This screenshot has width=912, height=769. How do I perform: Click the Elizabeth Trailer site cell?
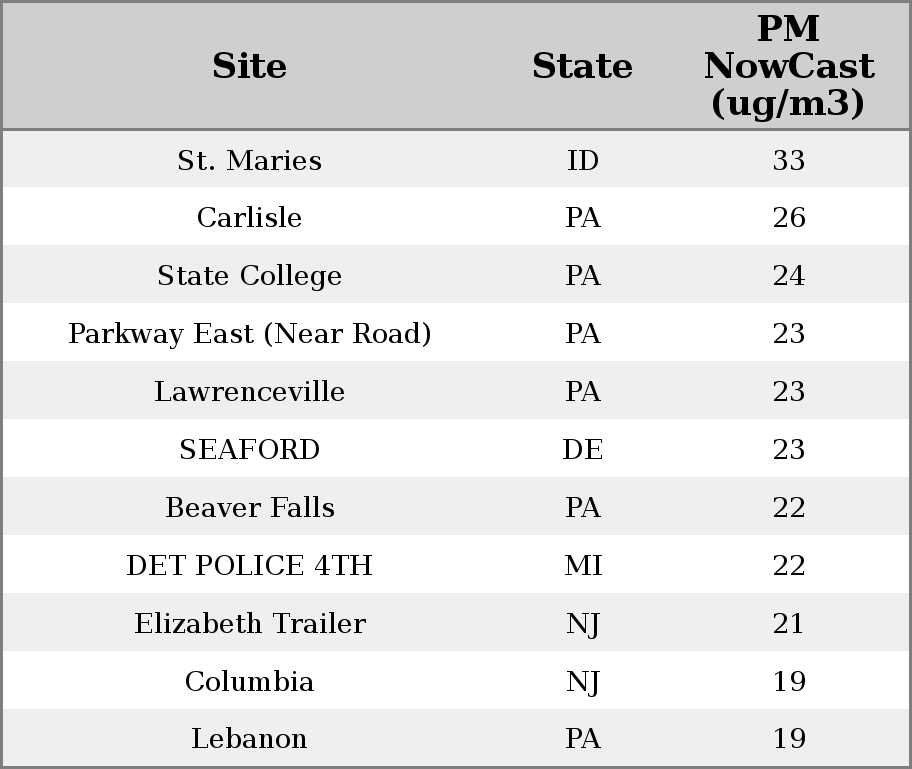[249, 624]
